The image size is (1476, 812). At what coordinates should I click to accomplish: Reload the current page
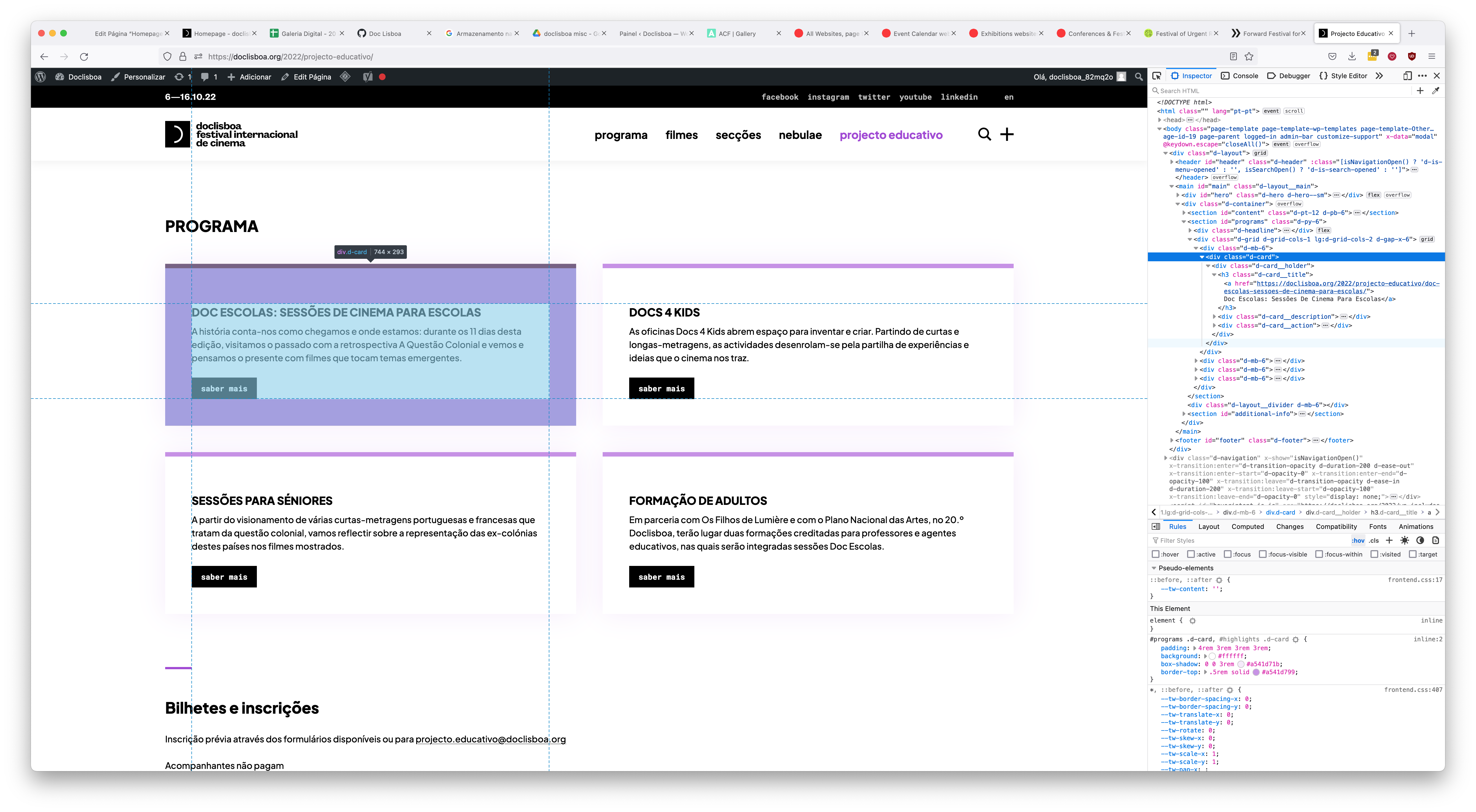tap(84, 56)
